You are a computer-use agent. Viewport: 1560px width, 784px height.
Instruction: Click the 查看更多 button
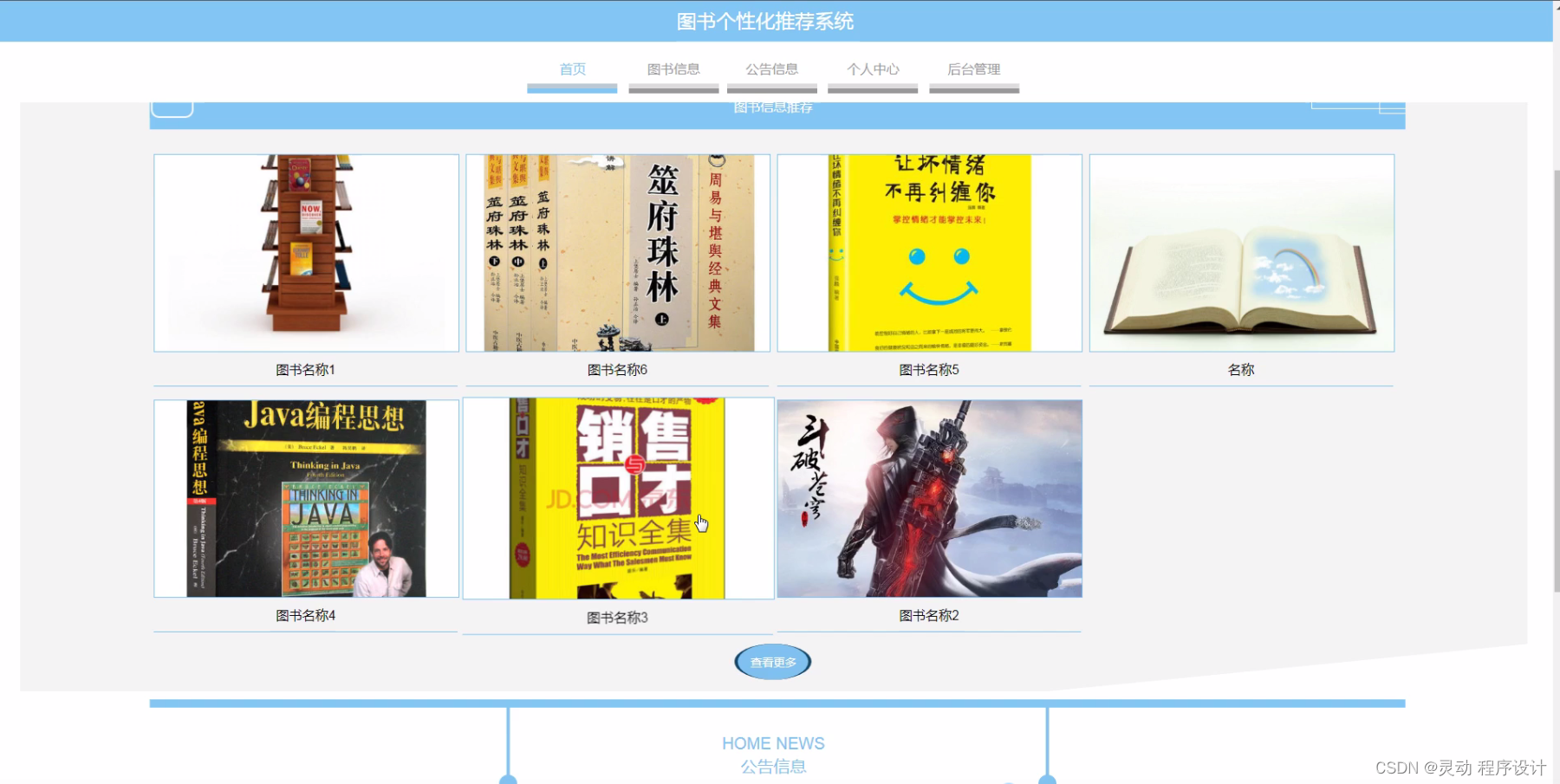click(x=771, y=661)
